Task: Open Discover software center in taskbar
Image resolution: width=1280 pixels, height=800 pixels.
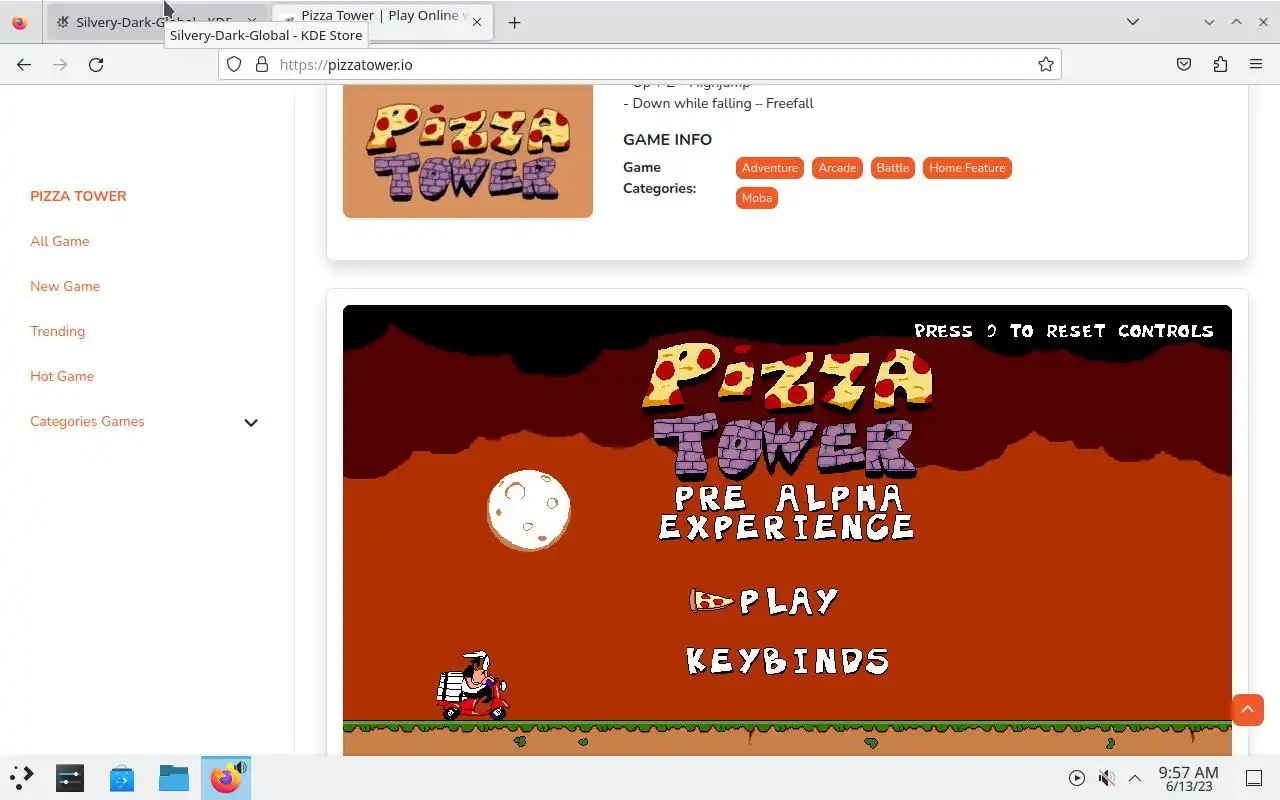Action: pyautogui.click(x=122, y=778)
